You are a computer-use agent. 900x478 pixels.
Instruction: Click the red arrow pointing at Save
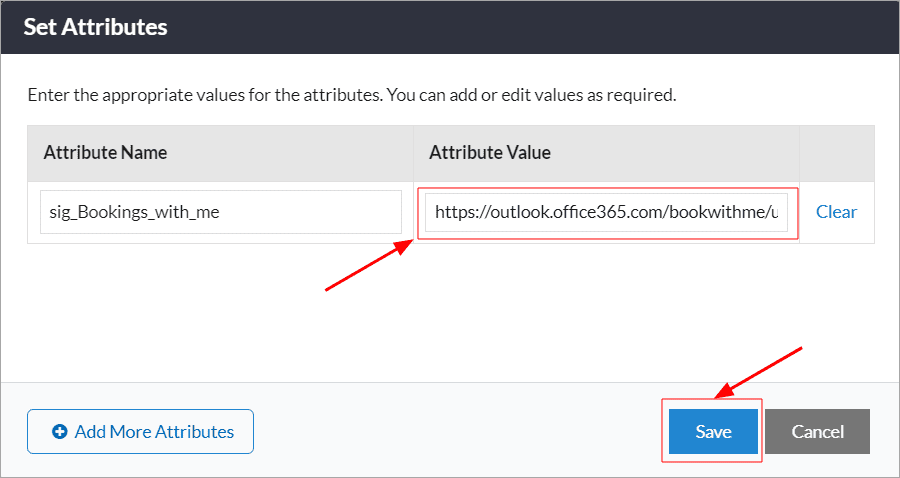point(758,372)
